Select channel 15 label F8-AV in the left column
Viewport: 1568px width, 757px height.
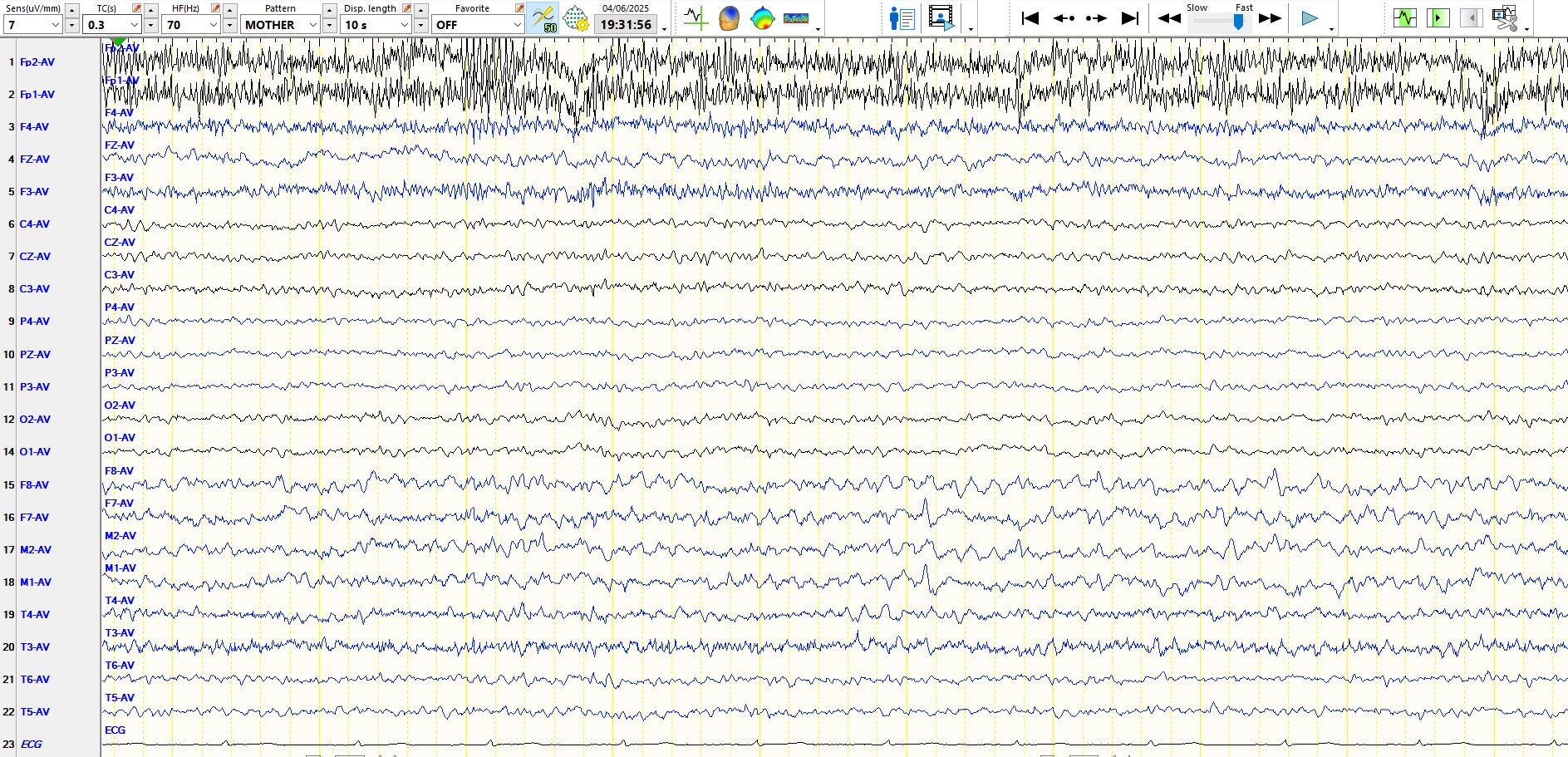click(x=34, y=485)
